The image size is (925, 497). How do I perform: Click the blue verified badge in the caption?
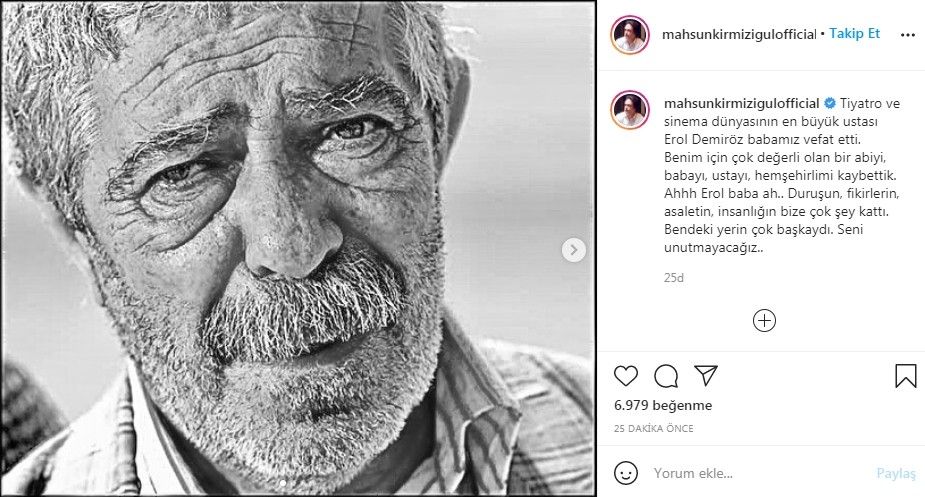point(828,103)
